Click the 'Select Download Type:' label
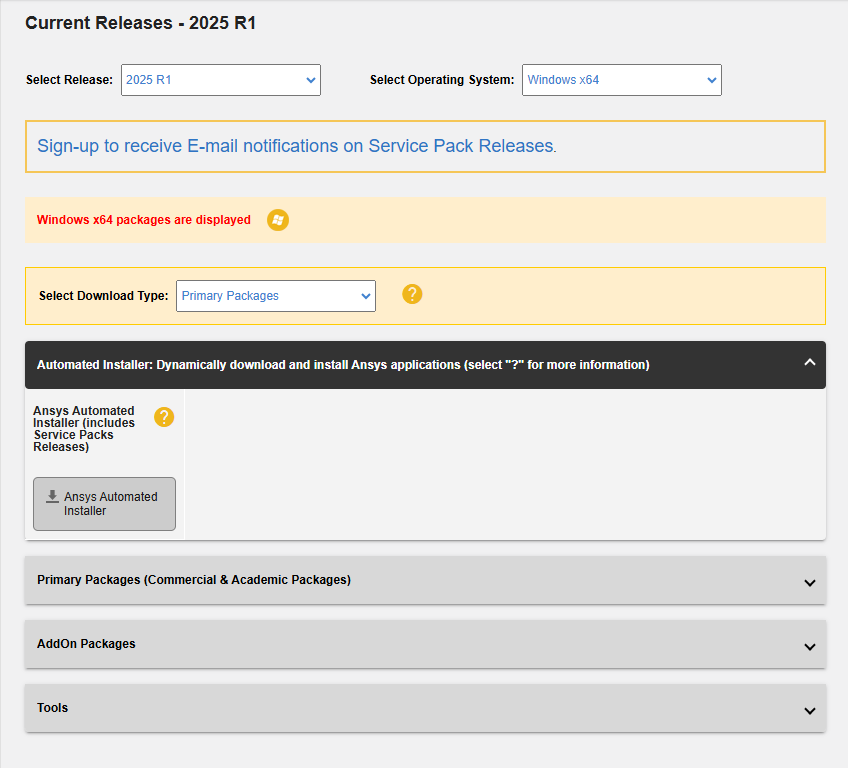This screenshot has width=848, height=768. 103,296
